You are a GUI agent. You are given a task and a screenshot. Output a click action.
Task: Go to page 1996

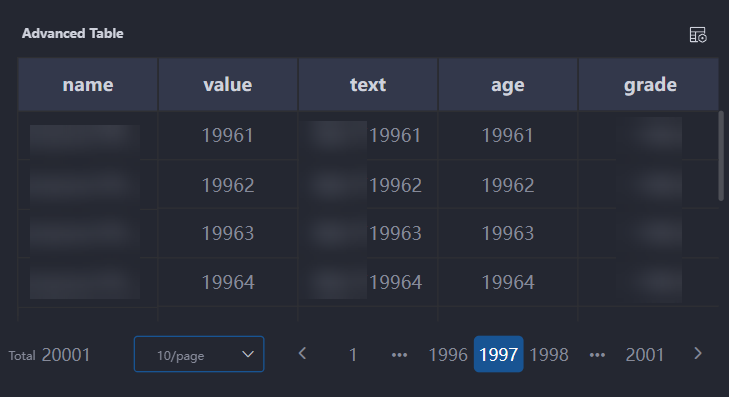click(x=448, y=355)
